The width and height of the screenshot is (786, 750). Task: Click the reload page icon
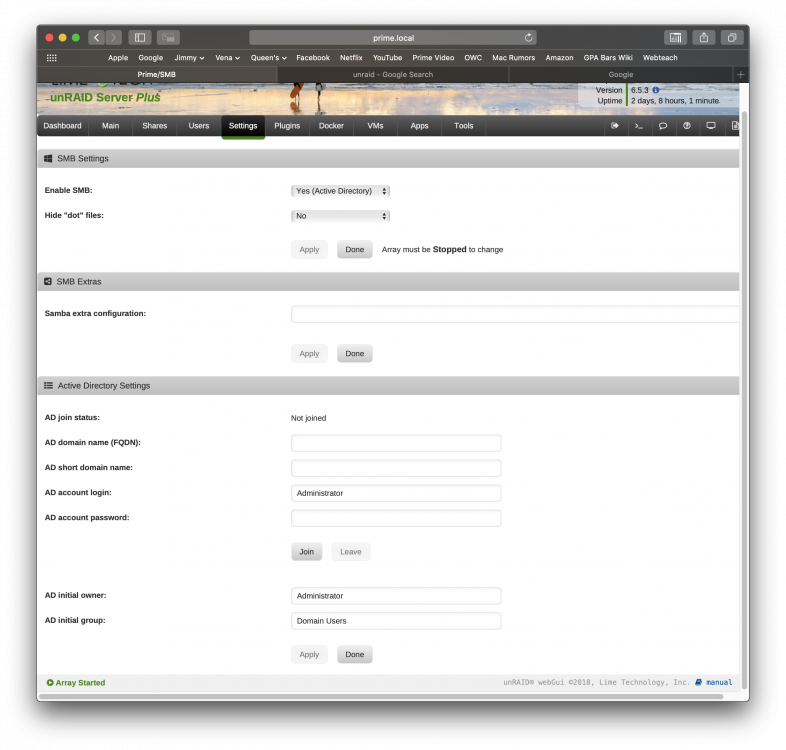(x=528, y=38)
